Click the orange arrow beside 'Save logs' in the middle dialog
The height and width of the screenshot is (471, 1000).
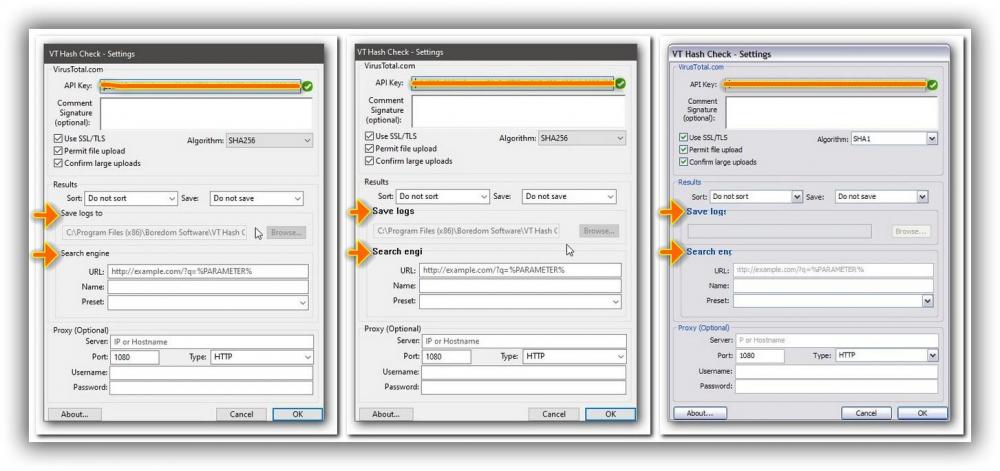pos(357,212)
